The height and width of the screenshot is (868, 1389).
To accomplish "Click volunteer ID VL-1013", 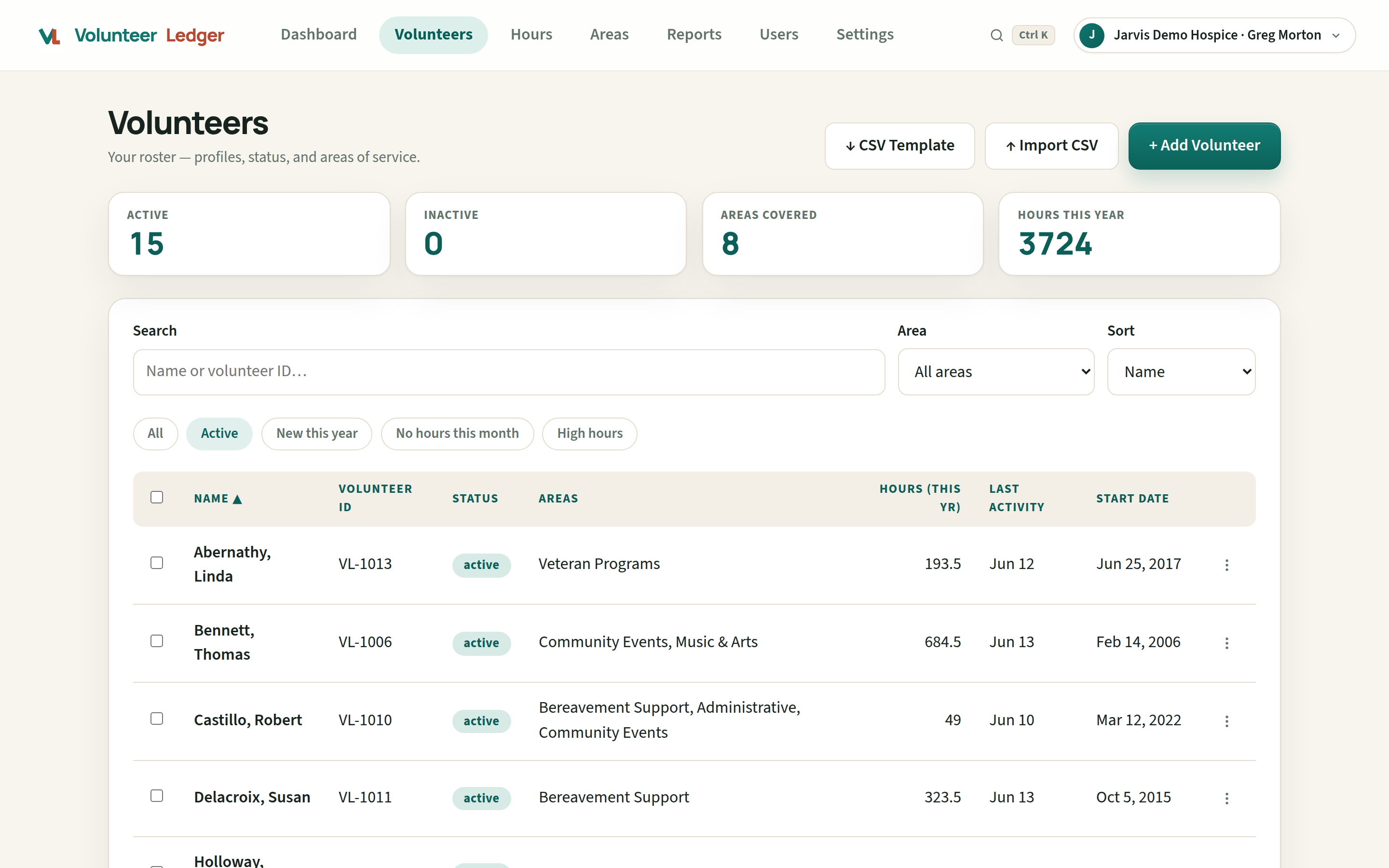I will click(x=365, y=564).
